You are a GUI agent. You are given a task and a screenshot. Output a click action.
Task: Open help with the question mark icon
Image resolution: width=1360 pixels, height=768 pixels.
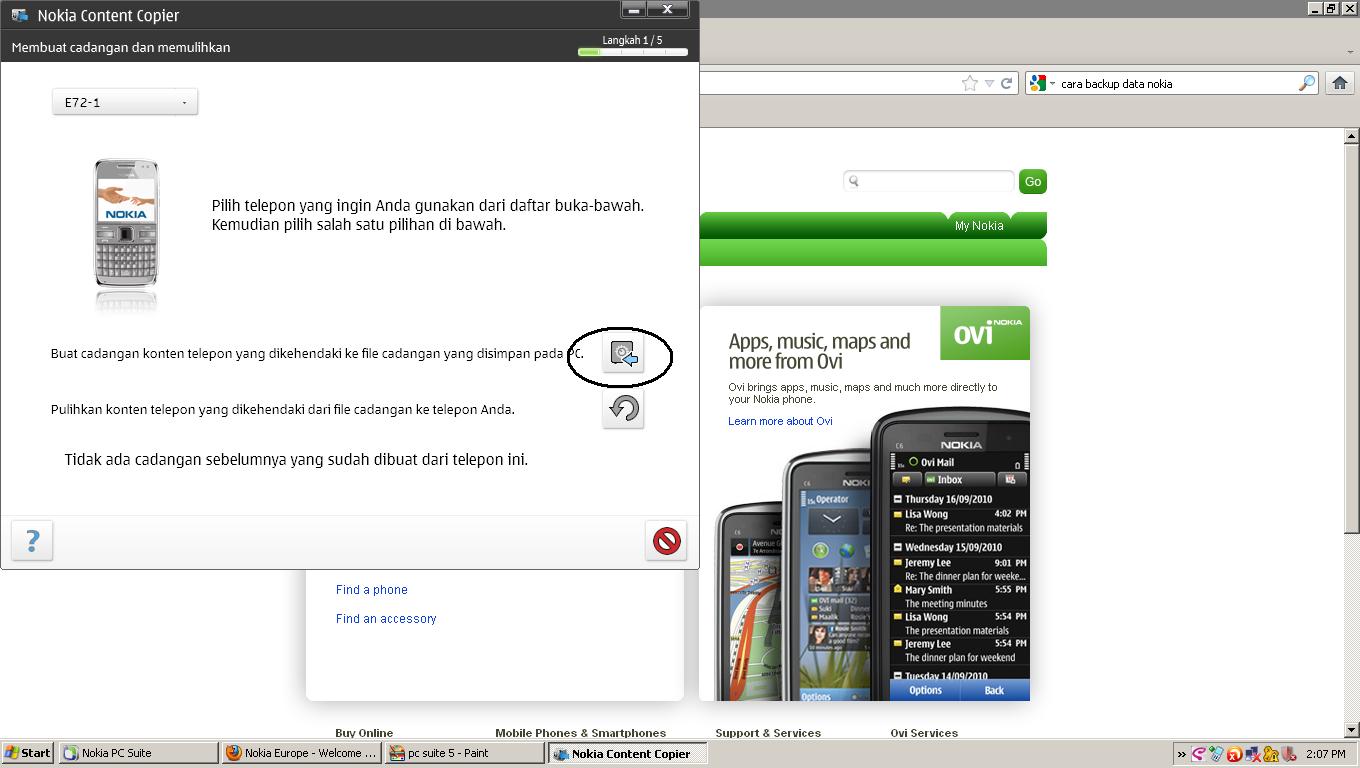(x=32, y=541)
